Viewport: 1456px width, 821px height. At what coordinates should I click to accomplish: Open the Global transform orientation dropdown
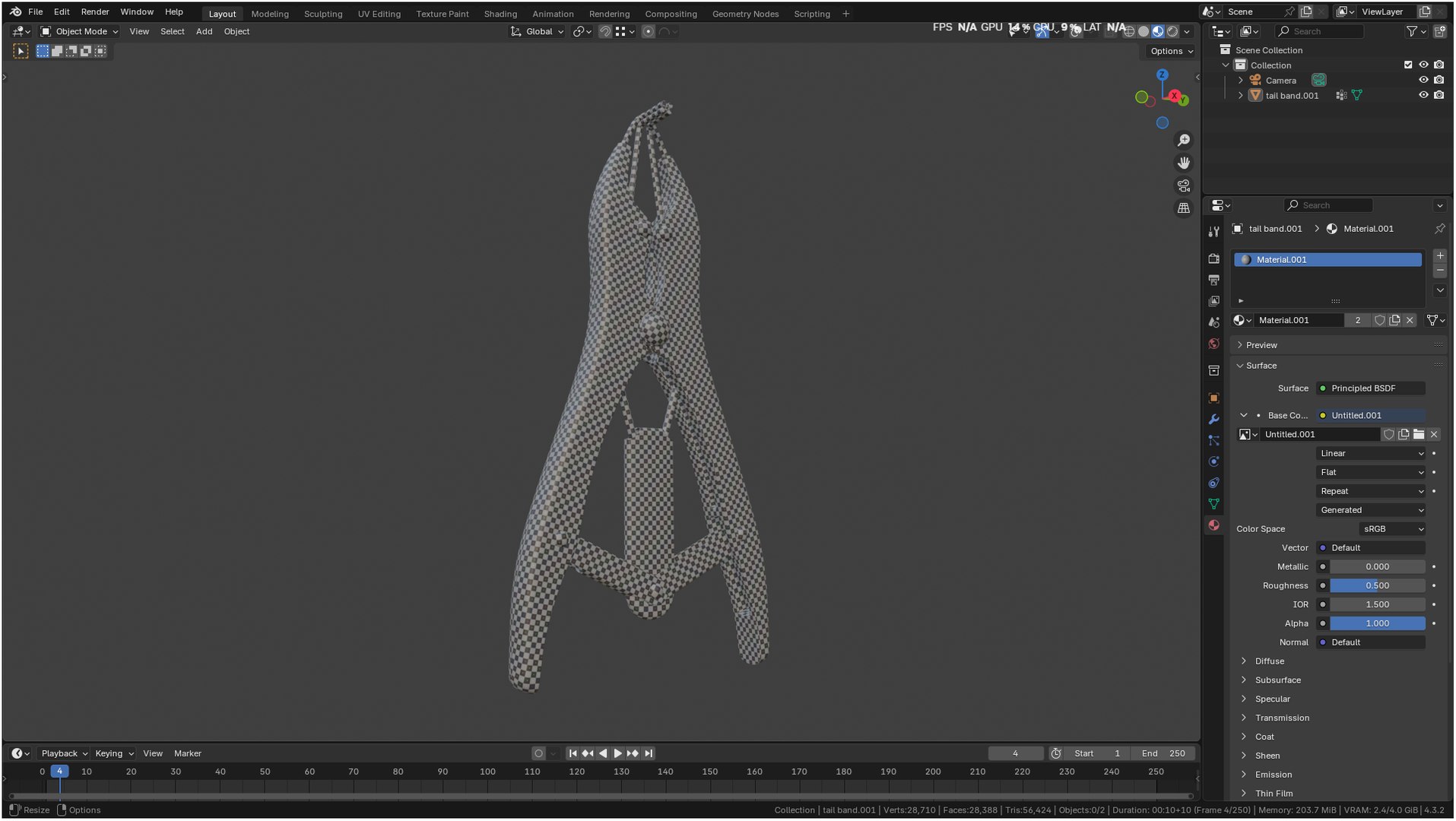pyautogui.click(x=537, y=32)
